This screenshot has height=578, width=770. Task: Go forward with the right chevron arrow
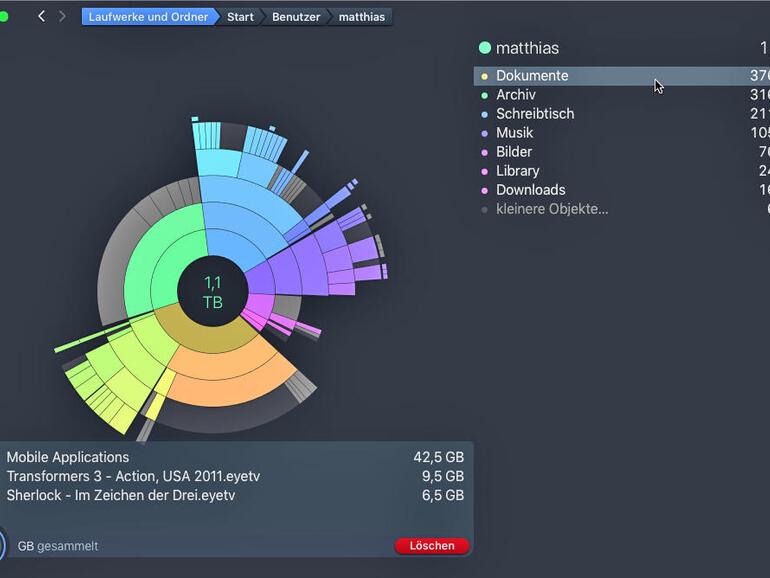click(x=62, y=17)
